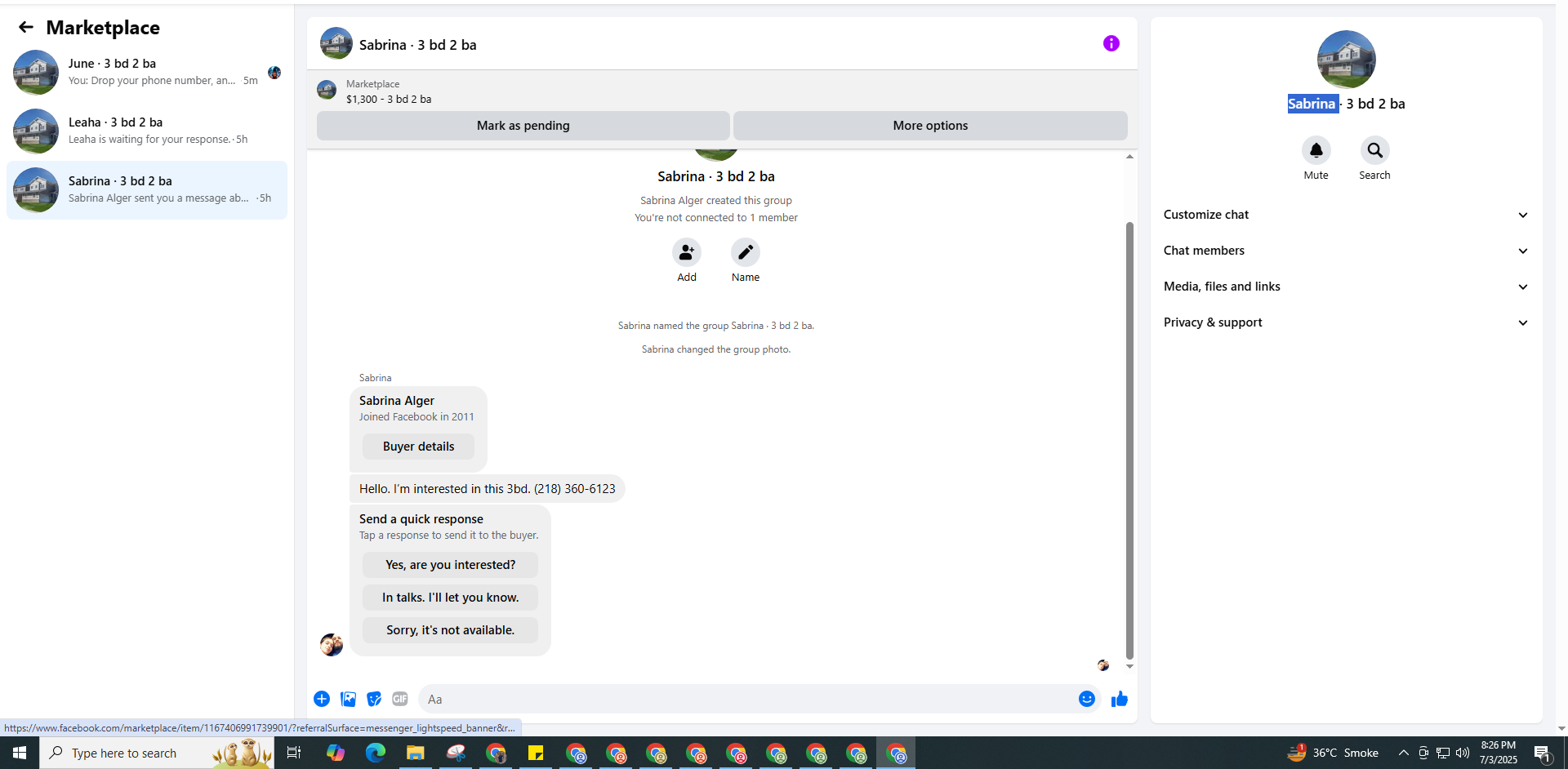Click chat scrollbar thumb
1568x769 pixels.
(1129, 441)
